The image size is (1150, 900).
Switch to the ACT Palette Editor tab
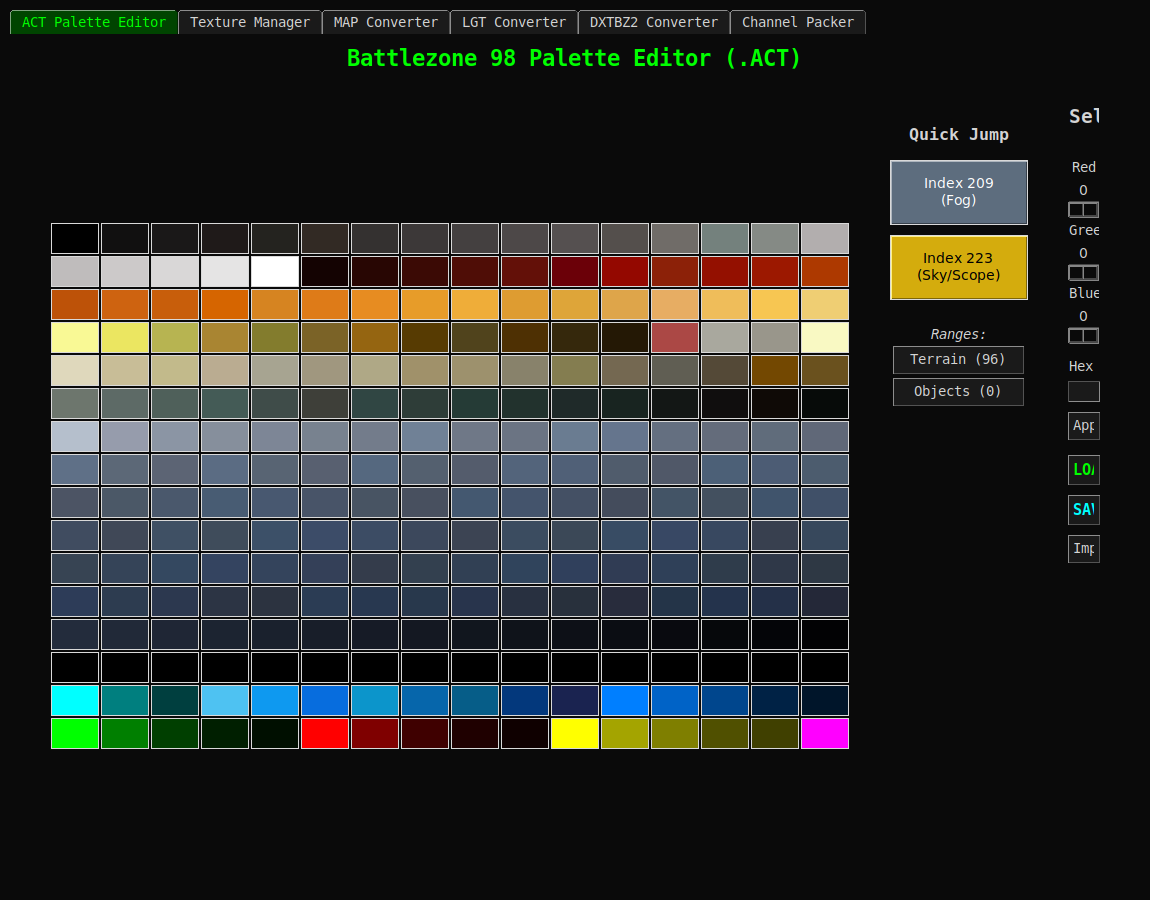[x=94, y=22]
